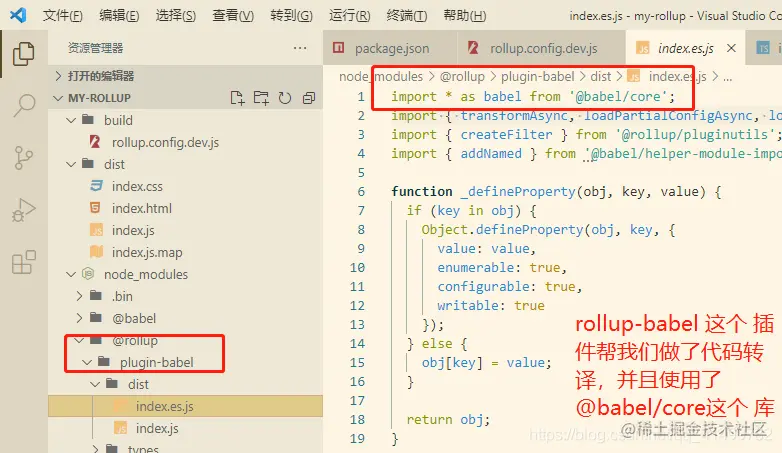Open the 转到(G) menu
This screenshot has height=453, width=782.
[291, 15]
